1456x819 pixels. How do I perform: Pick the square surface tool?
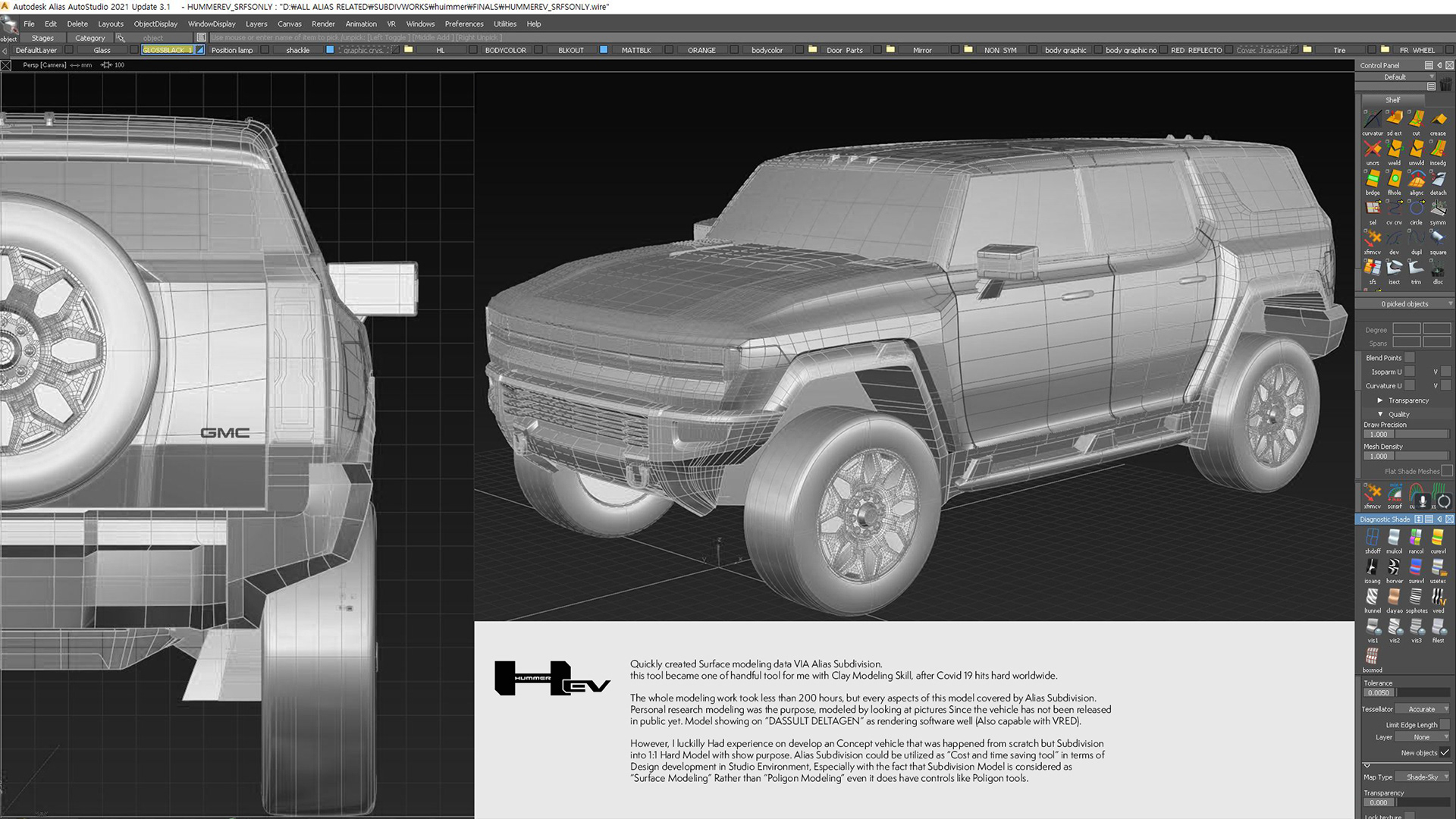(x=1439, y=238)
